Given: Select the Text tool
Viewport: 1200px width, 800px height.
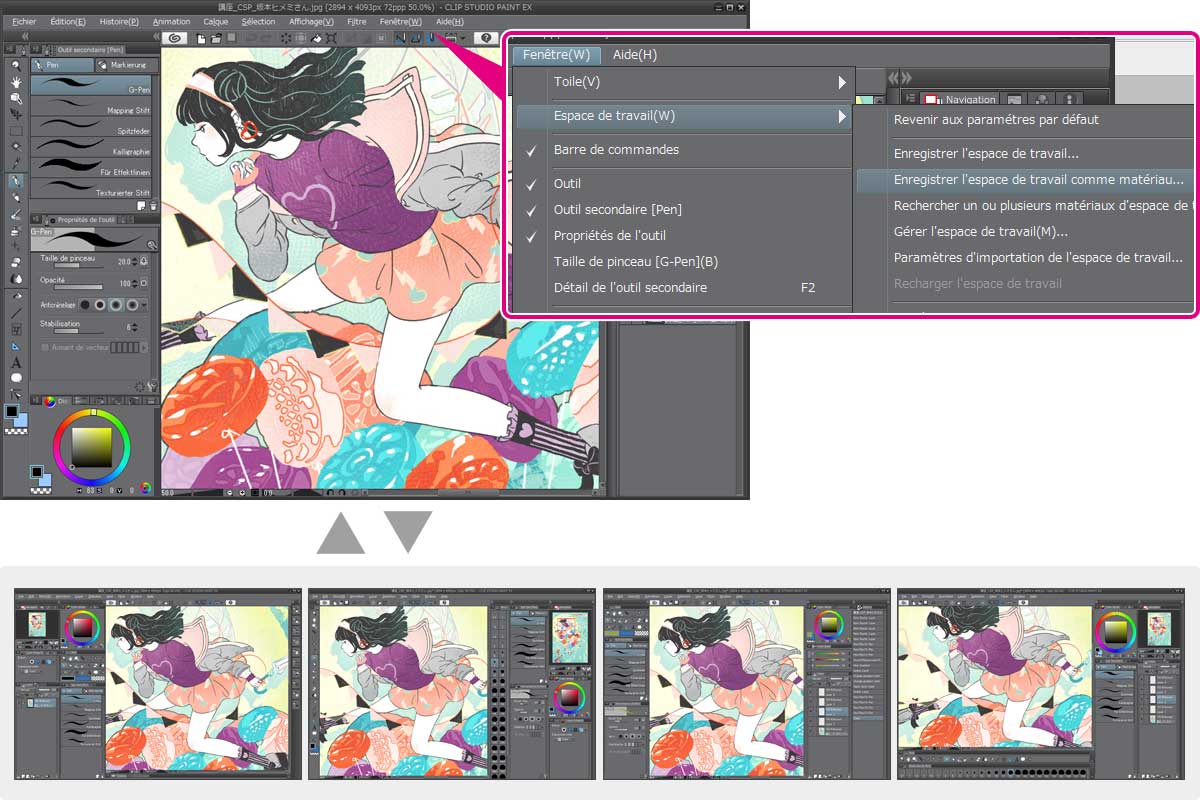Looking at the screenshot, I should tap(17, 362).
